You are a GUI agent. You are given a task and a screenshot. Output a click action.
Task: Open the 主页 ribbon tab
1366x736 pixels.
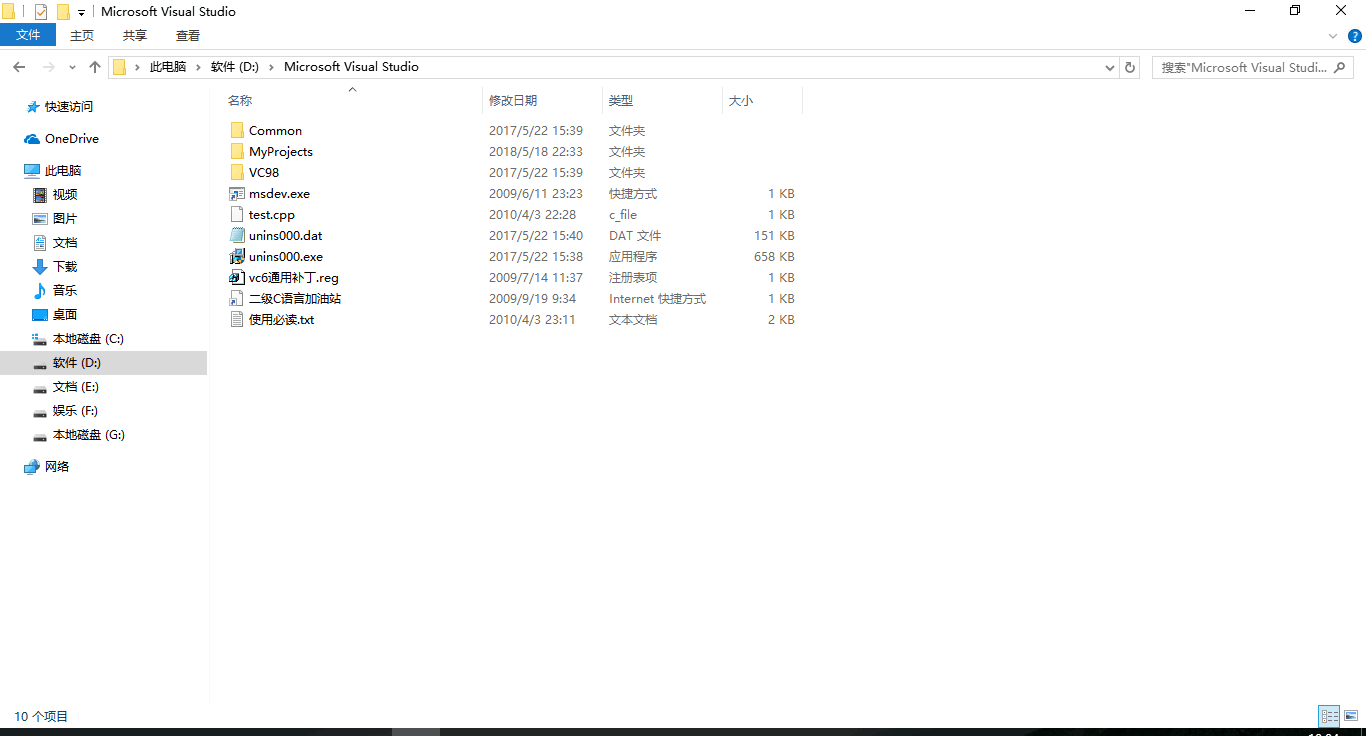tap(82, 35)
